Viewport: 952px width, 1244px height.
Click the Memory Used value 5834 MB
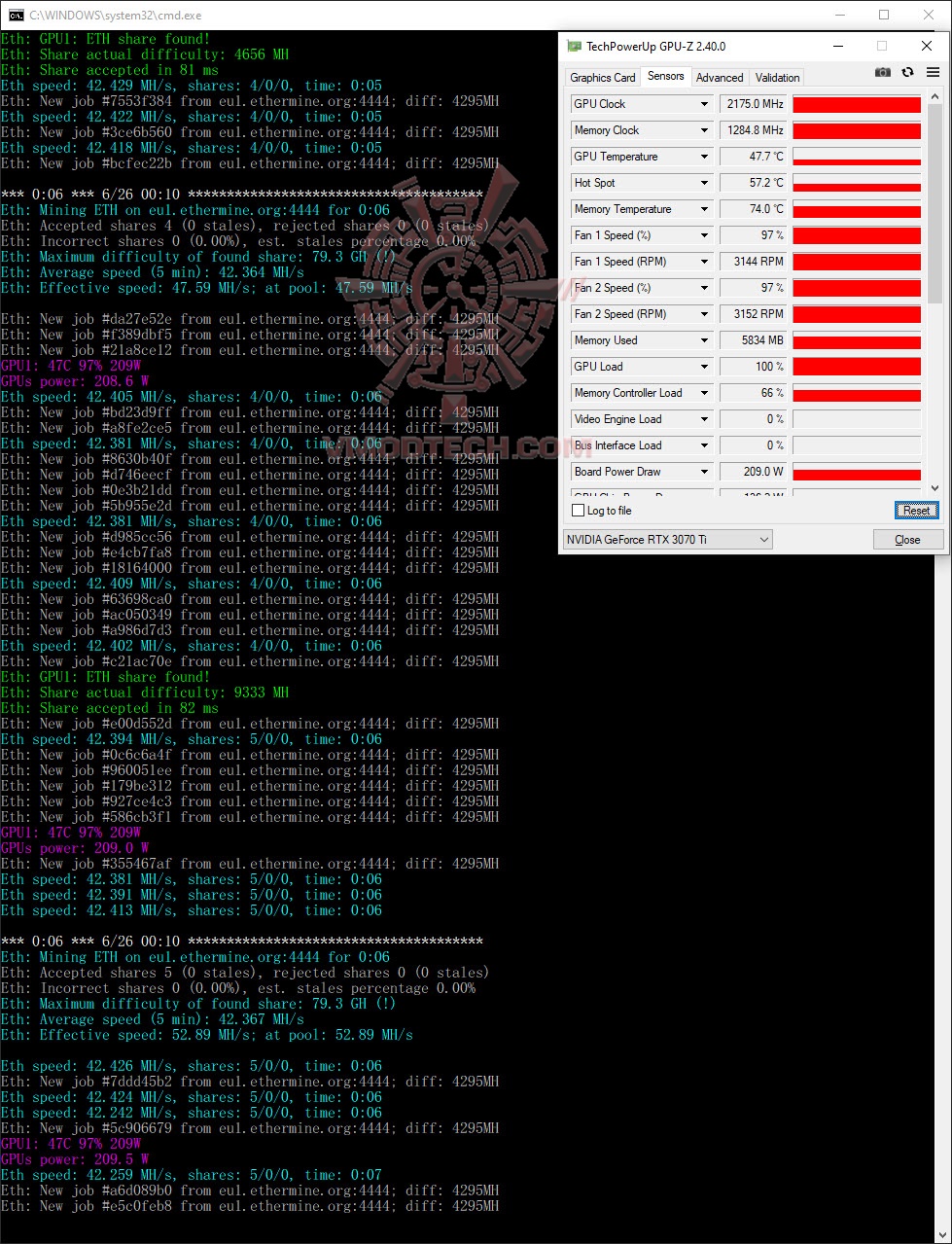click(x=754, y=340)
